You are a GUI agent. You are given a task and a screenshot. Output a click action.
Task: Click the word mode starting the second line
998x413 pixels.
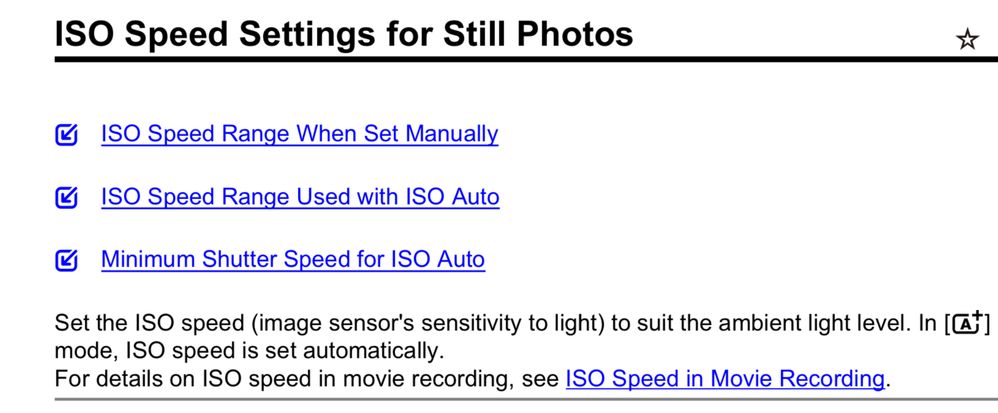(x=80, y=352)
